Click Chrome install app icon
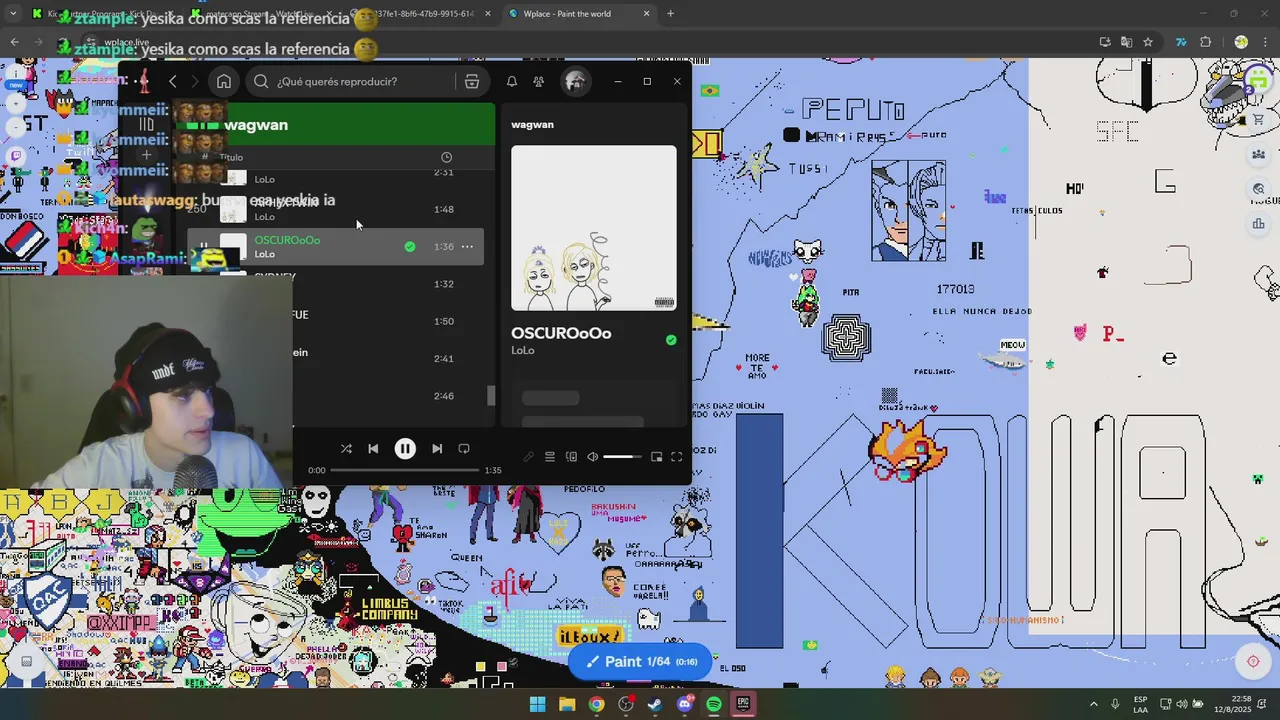Screen dimensions: 1280x720 (1104, 42)
